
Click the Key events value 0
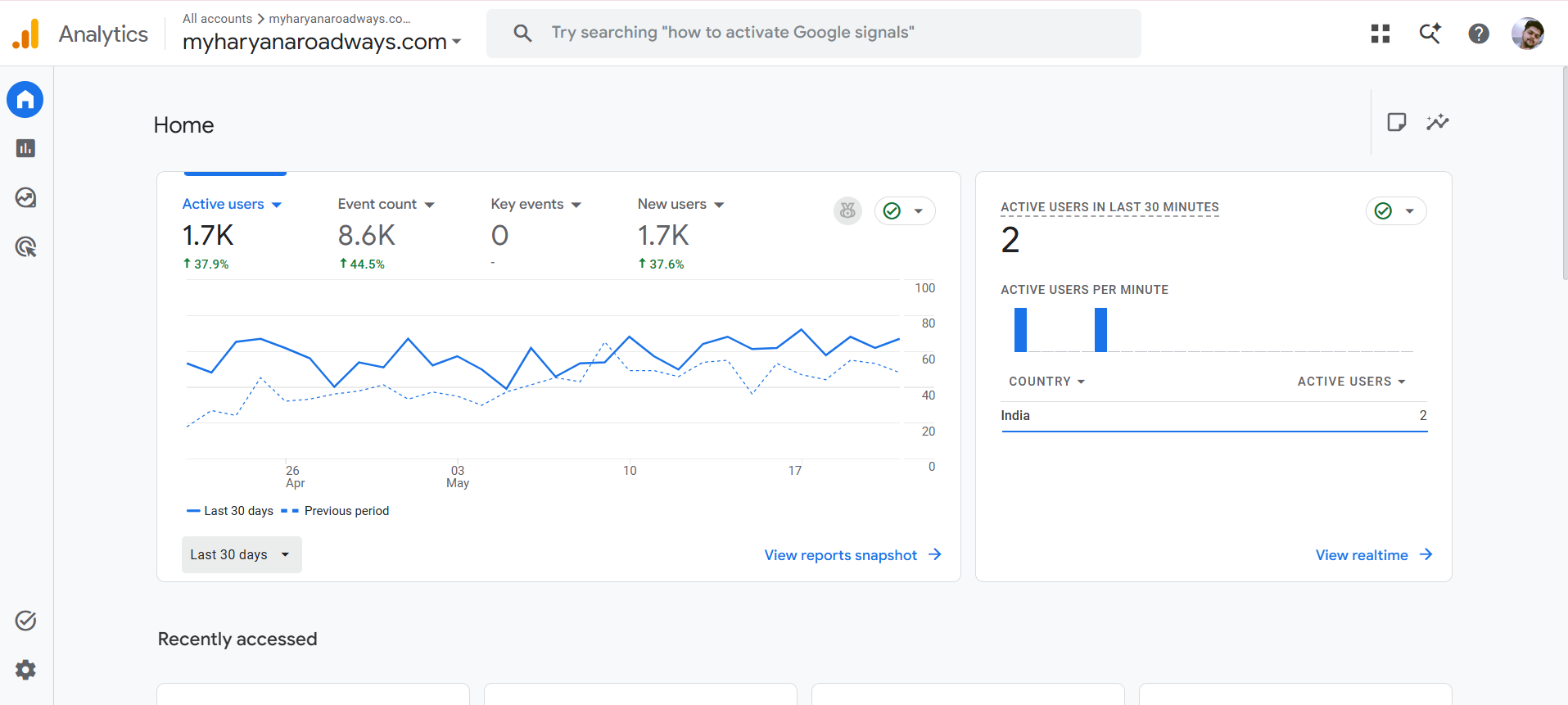tap(499, 236)
